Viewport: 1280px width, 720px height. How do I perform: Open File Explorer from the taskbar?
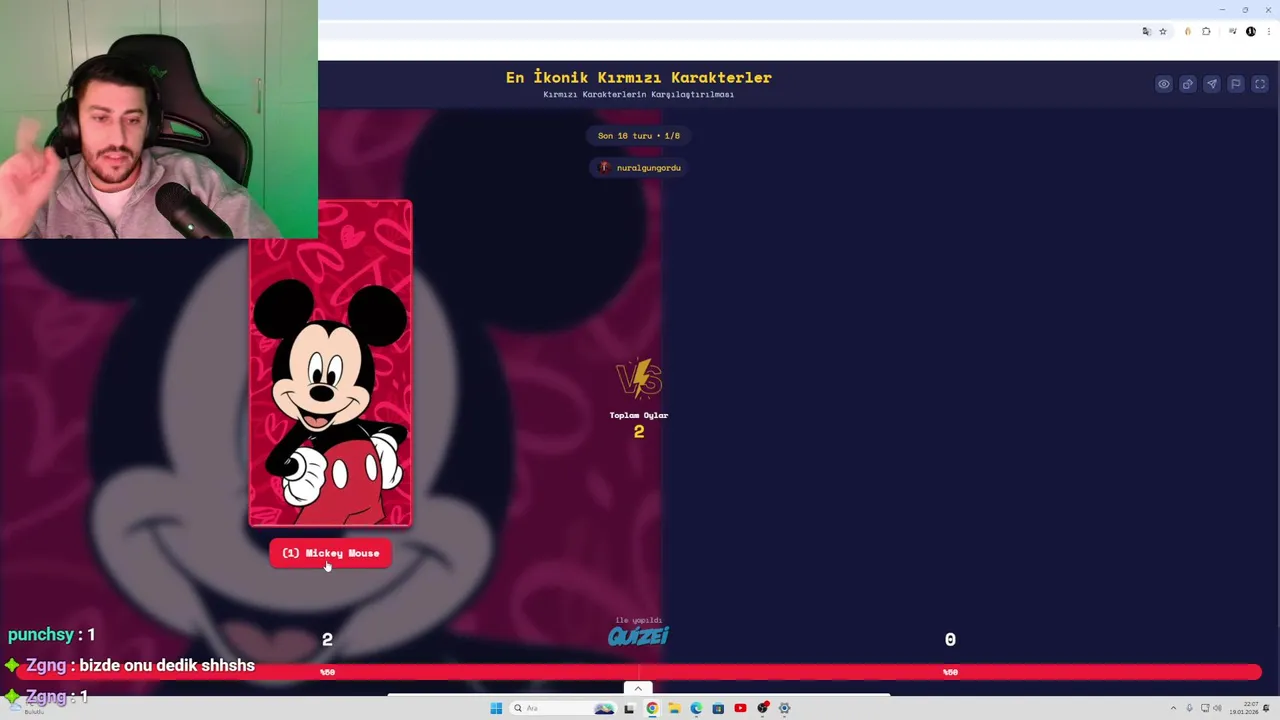[x=674, y=708]
